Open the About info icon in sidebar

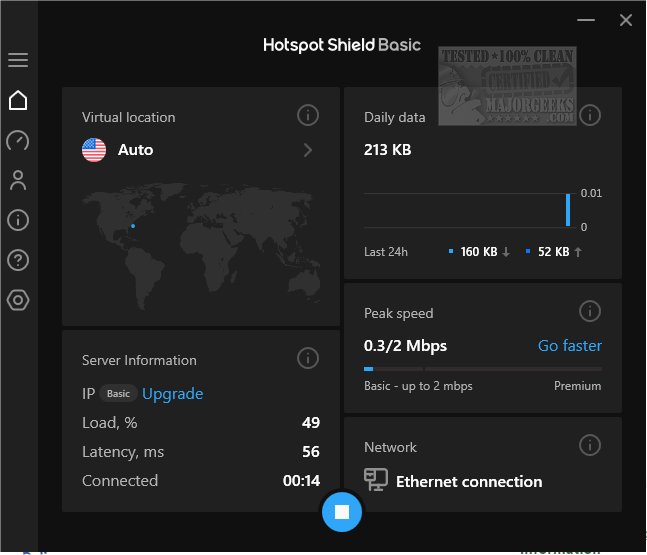click(18, 220)
